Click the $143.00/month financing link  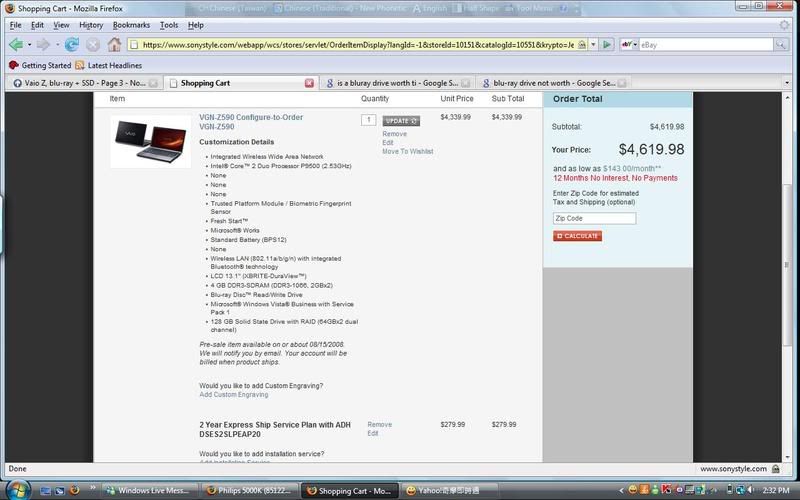[632, 168]
